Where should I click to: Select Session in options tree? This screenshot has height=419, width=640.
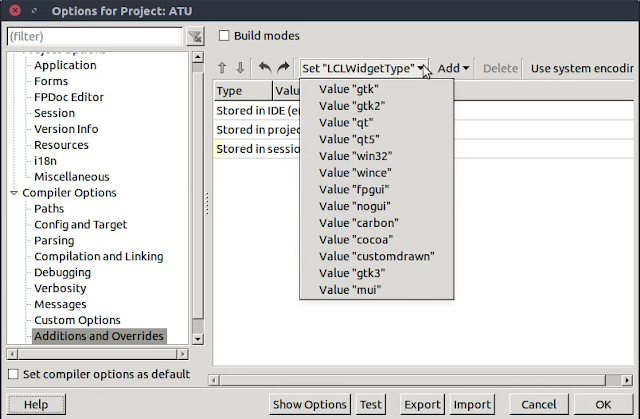[55, 113]
